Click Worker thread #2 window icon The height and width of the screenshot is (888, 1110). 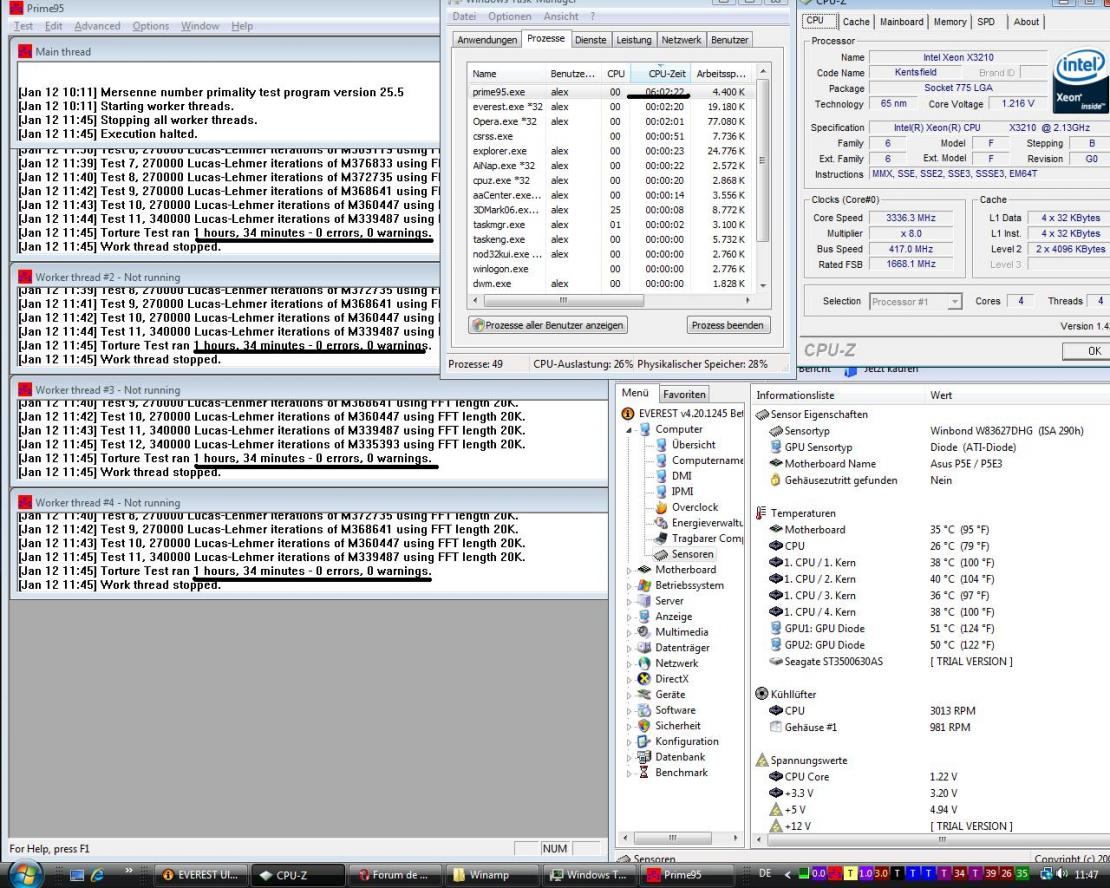[x=25, y=277]
